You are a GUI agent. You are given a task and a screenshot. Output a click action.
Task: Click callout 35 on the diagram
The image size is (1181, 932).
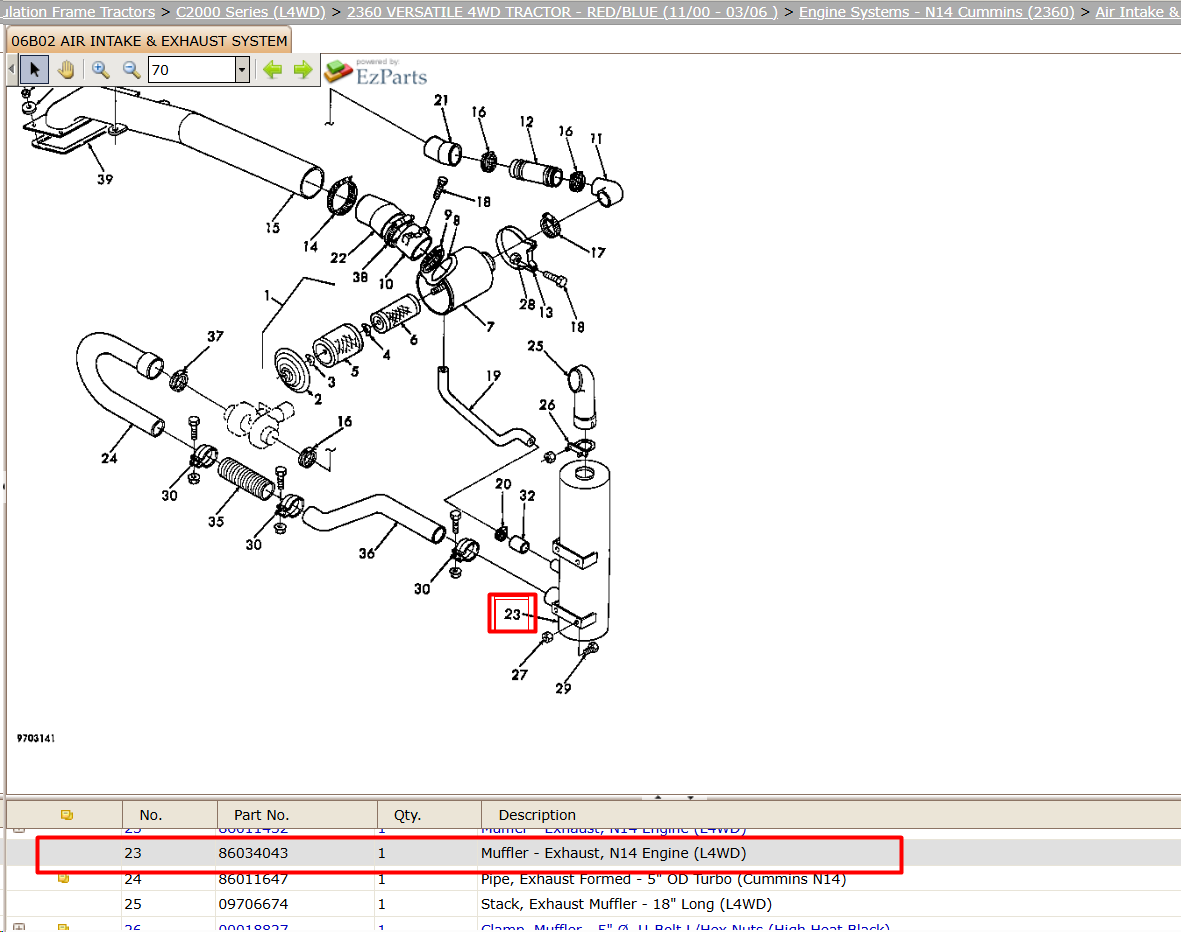(216, 521)
